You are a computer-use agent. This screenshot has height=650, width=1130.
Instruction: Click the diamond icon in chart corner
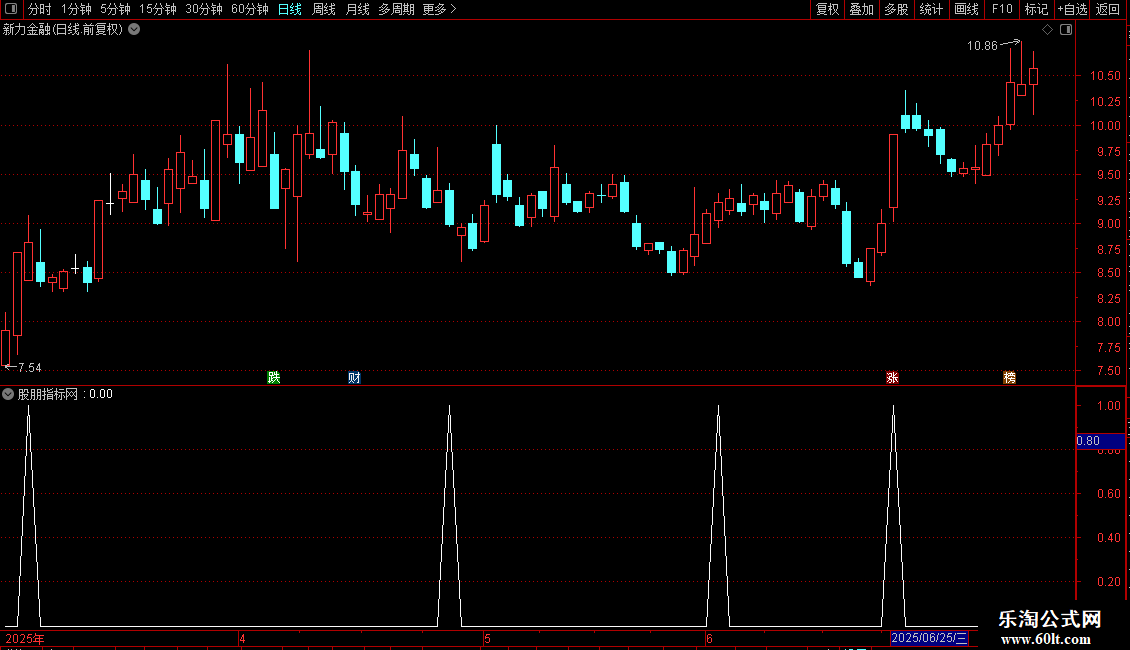1048,30
